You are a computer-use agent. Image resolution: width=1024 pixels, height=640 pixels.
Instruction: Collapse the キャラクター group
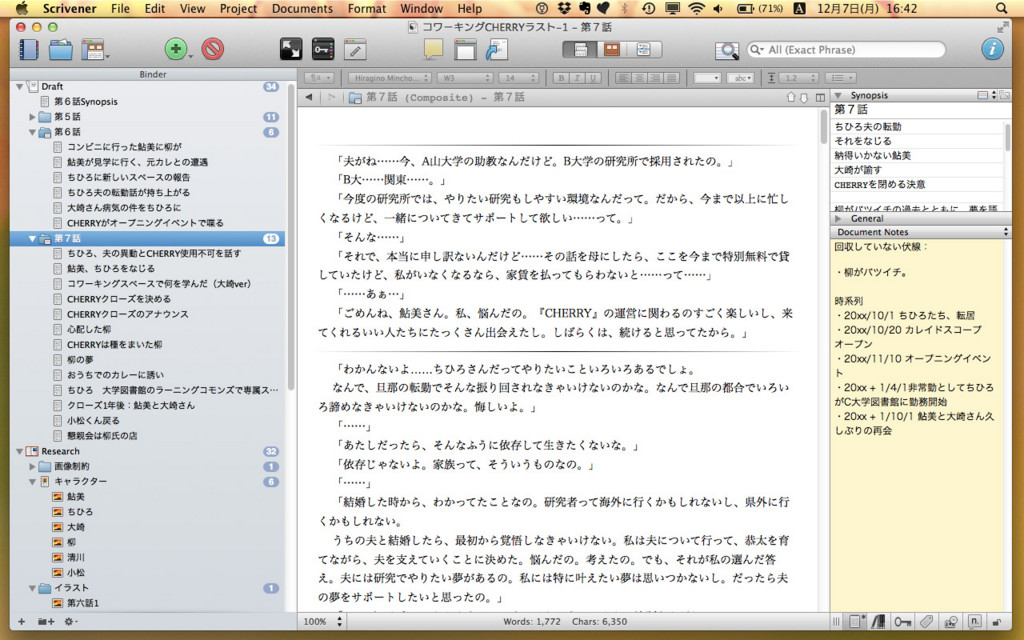tap(32, 481)
